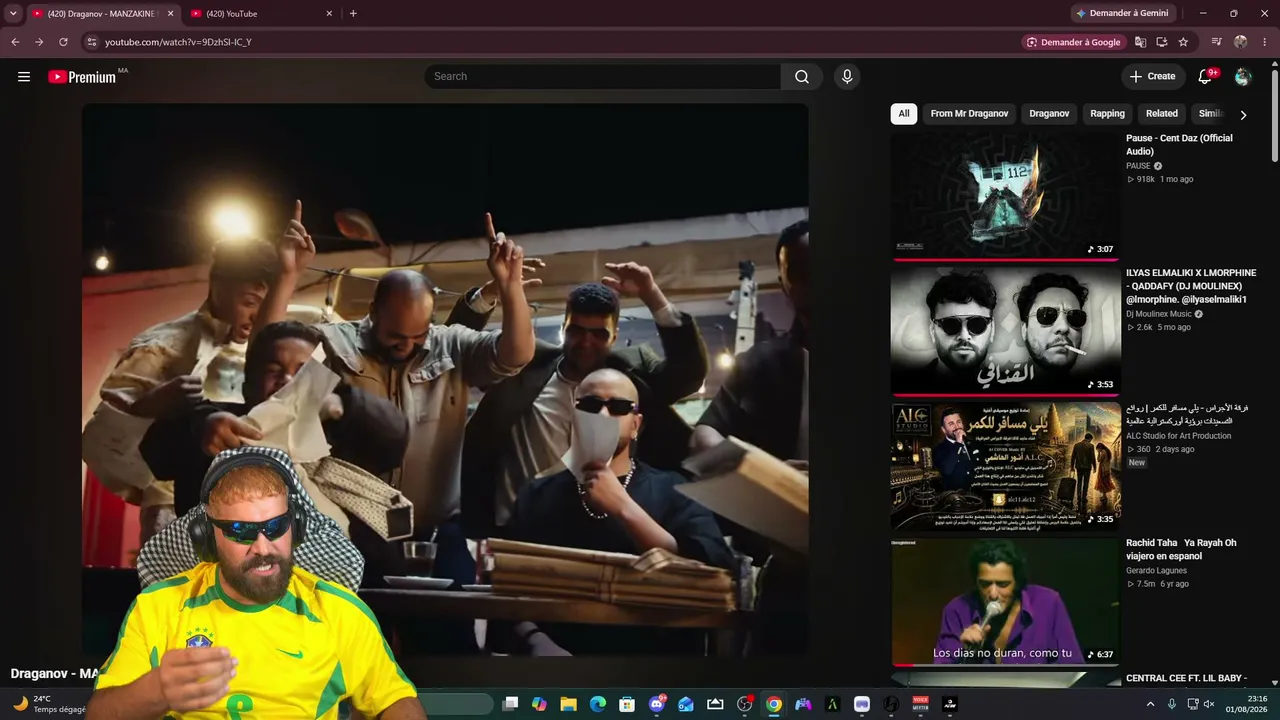Open Google Chrome taskbar icon

coord(774,704)
